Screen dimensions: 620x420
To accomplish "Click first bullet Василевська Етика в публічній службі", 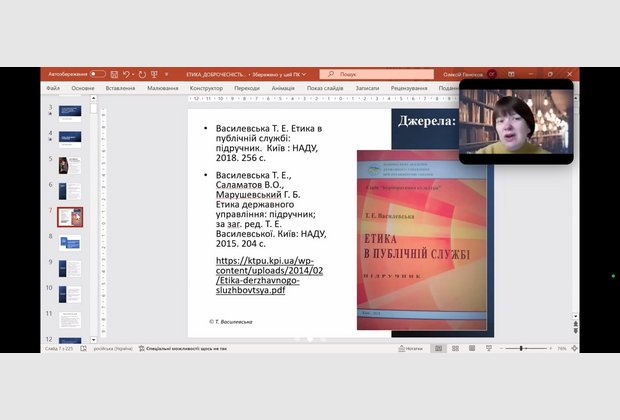I will (x=268, y=143).
